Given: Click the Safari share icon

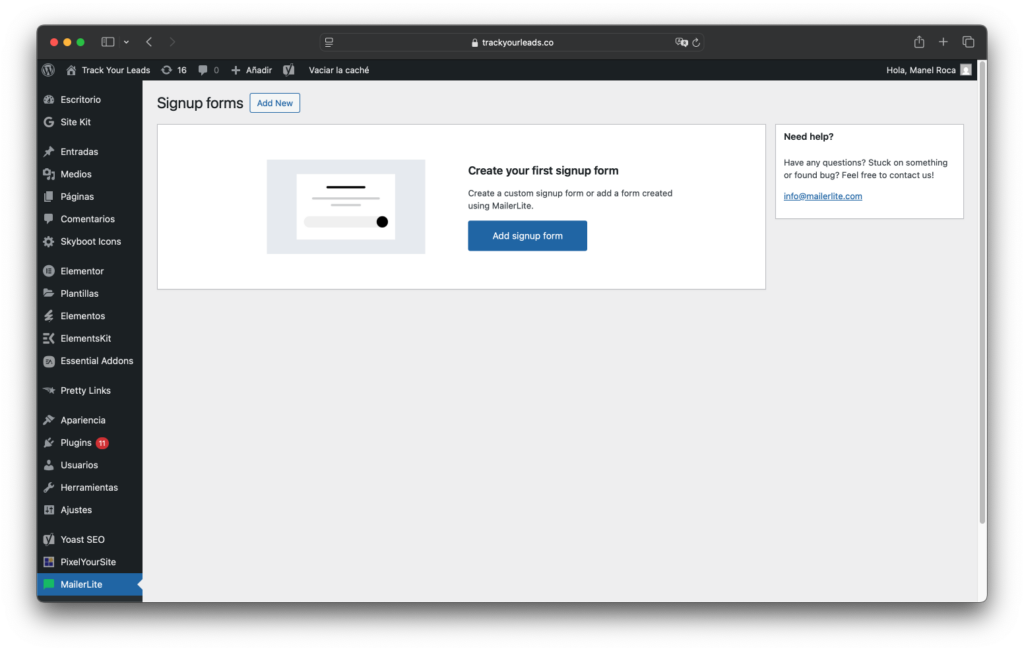Looking at the screenshot, I should [x=919, y=42].
